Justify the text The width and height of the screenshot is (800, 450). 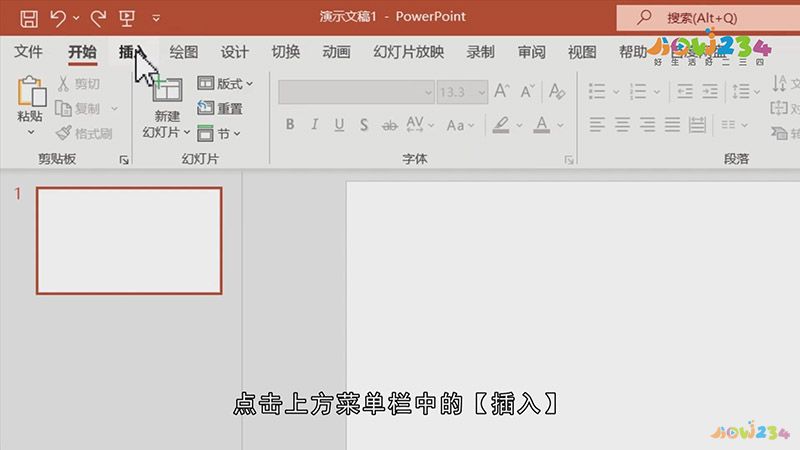coord(672,124)
